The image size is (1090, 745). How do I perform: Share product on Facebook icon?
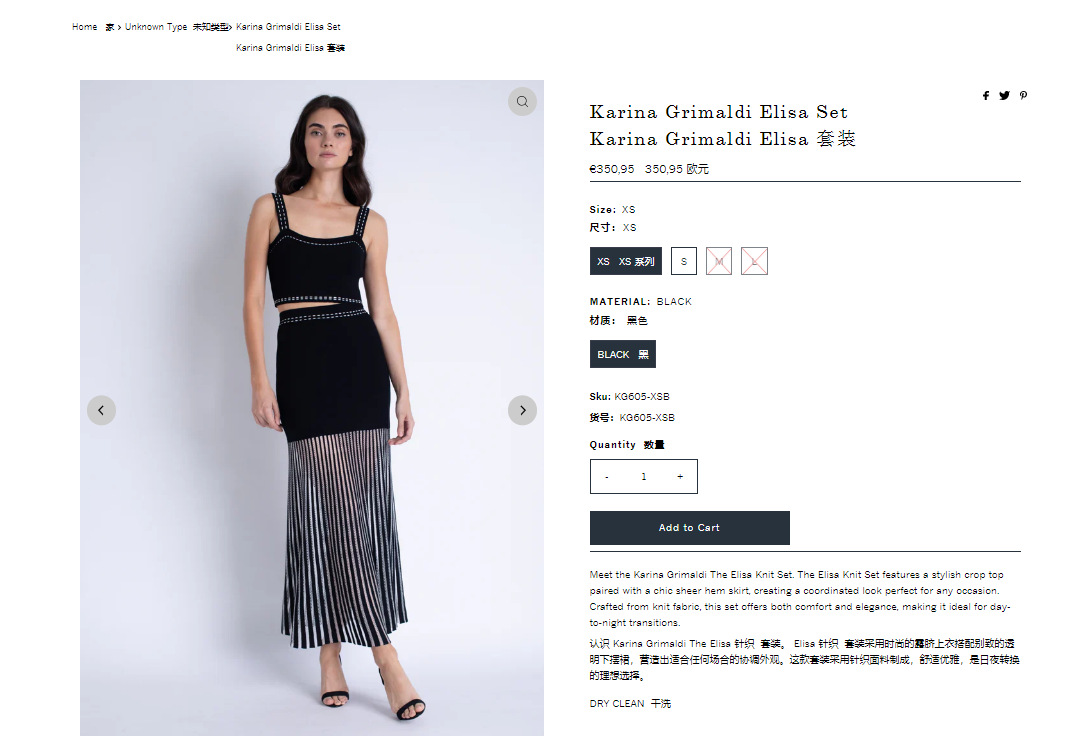tap(986, 96)
